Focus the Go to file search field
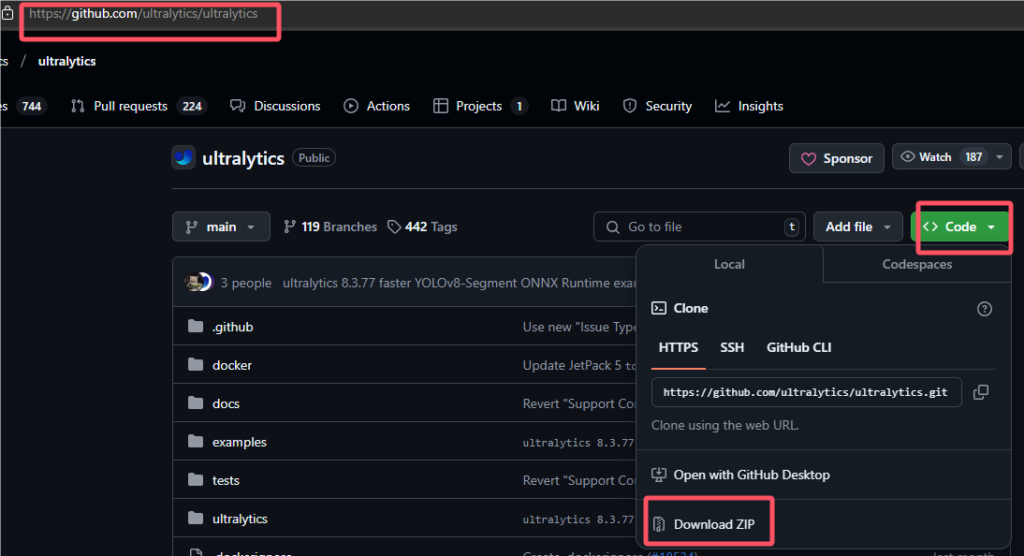 click(699, 227)
